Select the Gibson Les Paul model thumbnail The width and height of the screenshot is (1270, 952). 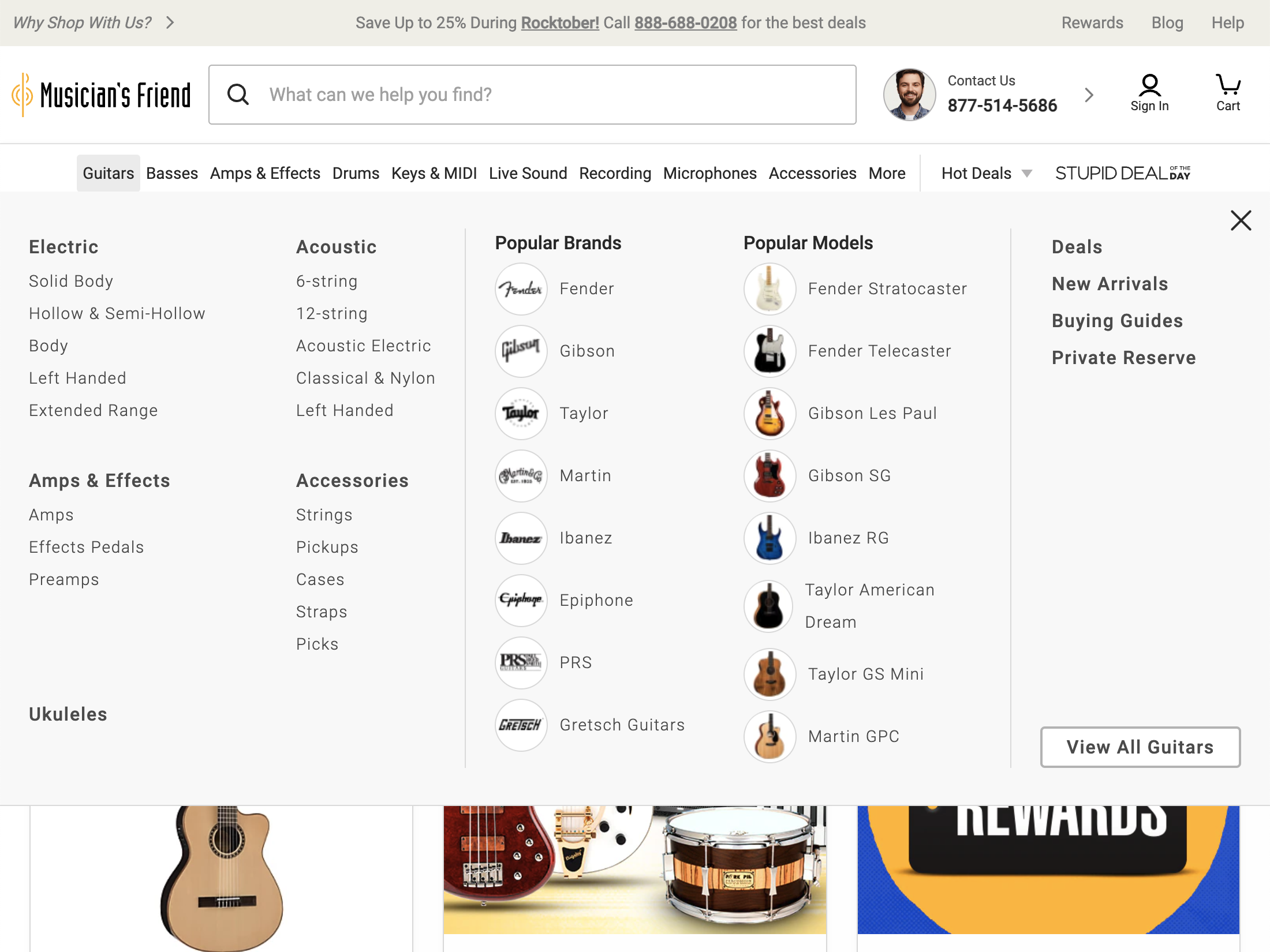769,413
